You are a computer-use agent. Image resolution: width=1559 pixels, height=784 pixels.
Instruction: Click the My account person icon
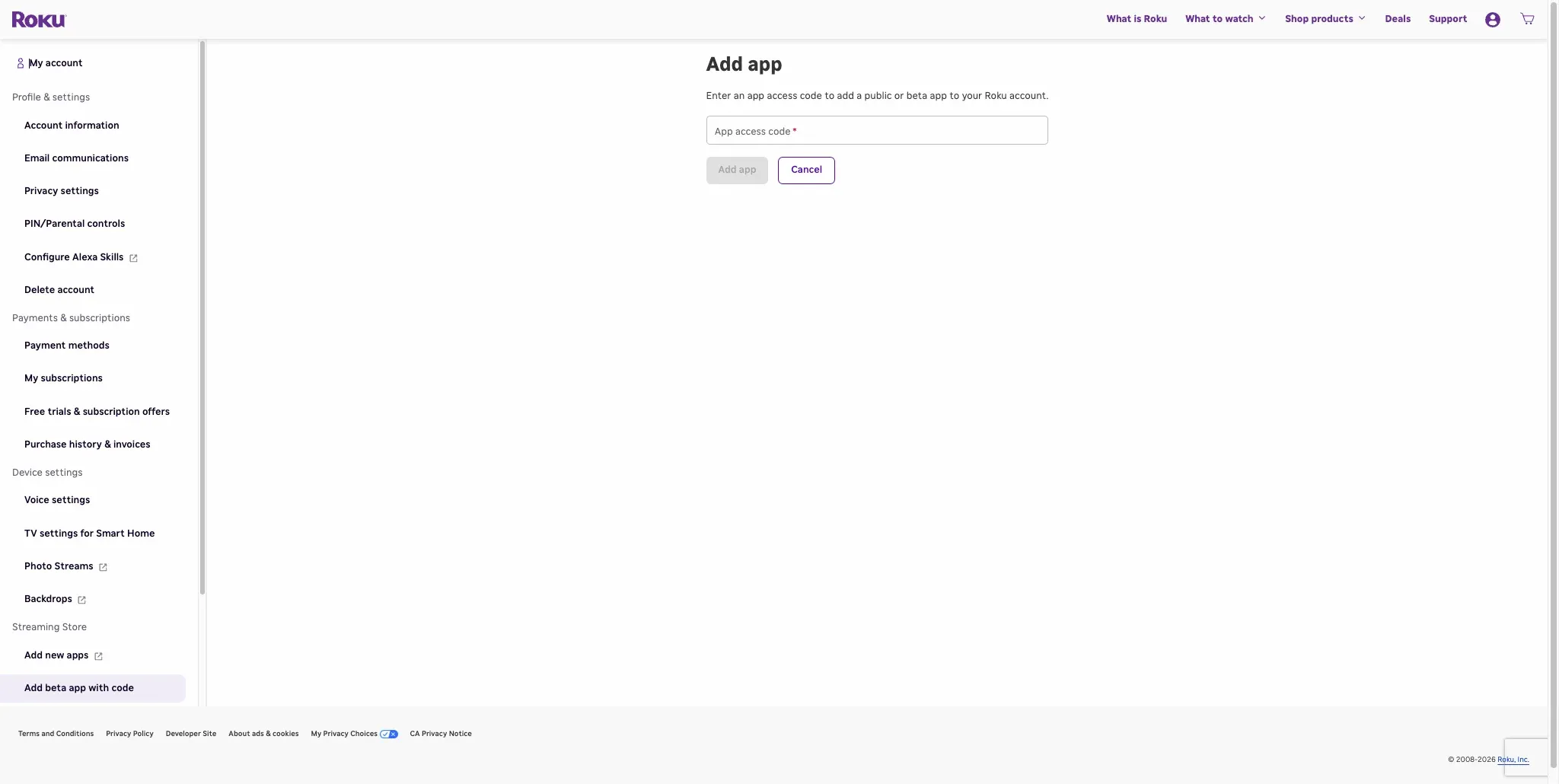21,63
